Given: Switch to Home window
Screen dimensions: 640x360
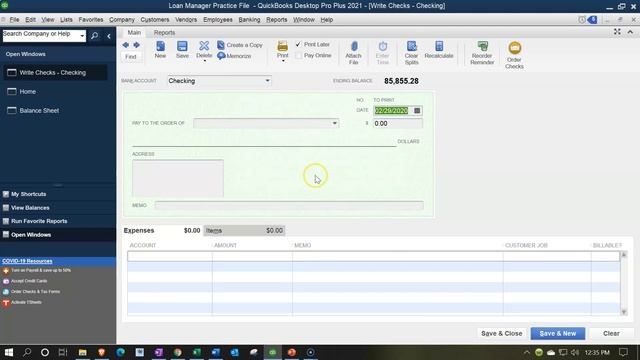Looking at the screenshot, I should pyautogui.click(x=28, y=92).
